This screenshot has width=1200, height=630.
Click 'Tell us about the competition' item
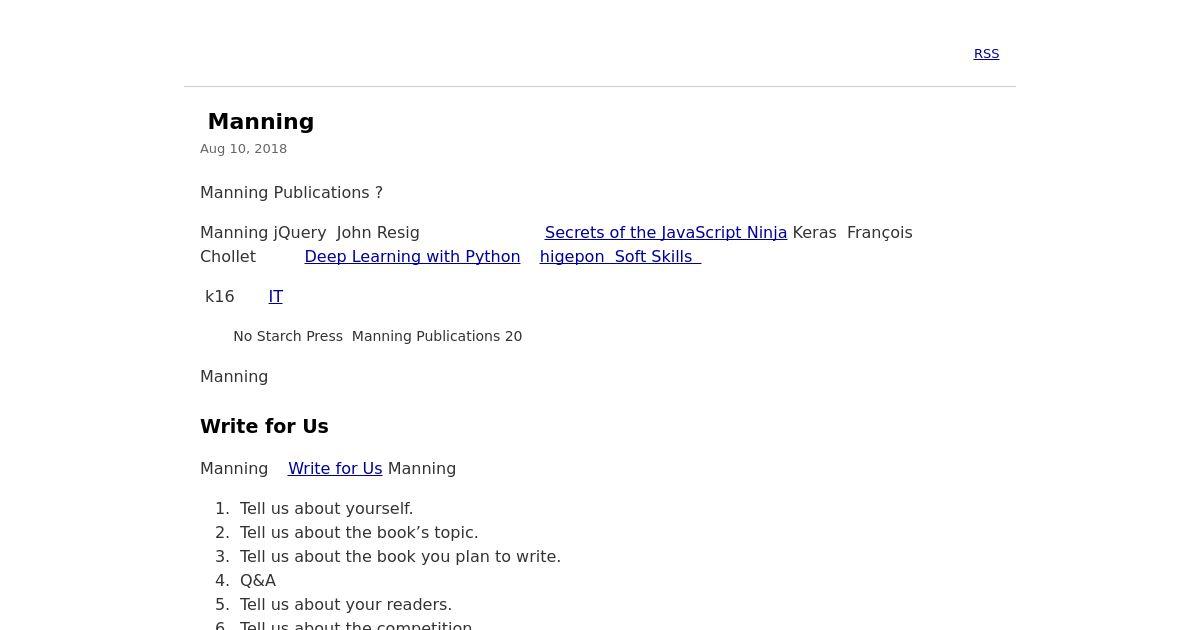coord(356,625)
